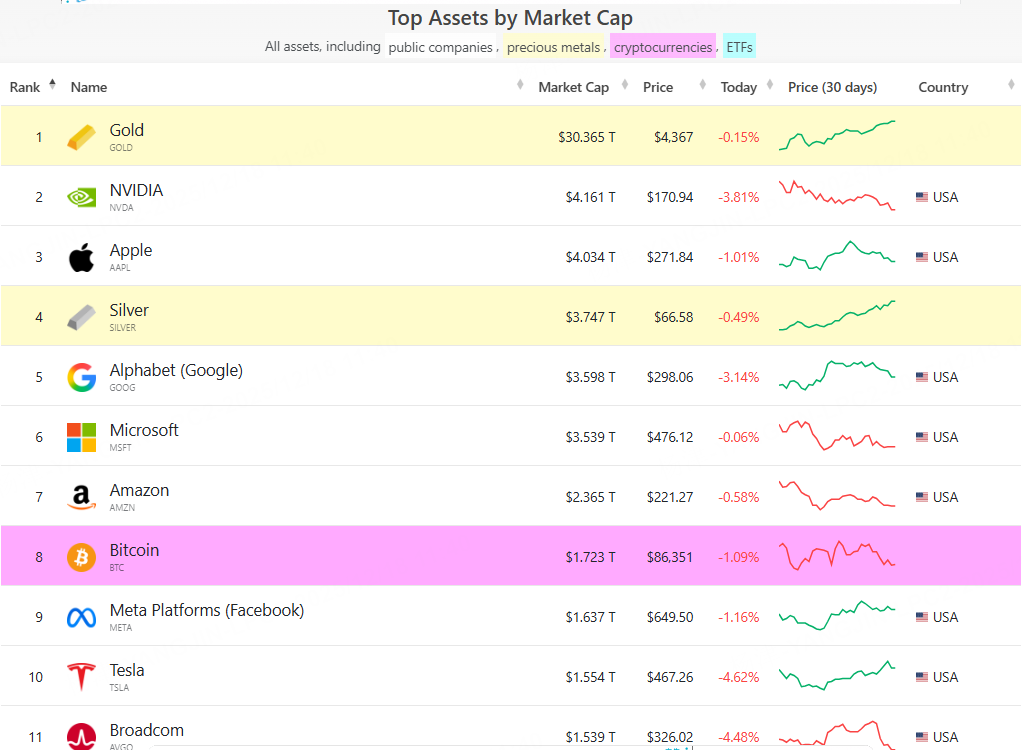The width and height of the screenshot is (1022, 750).
Task: Sort assets by Price column
Action: 658,87
